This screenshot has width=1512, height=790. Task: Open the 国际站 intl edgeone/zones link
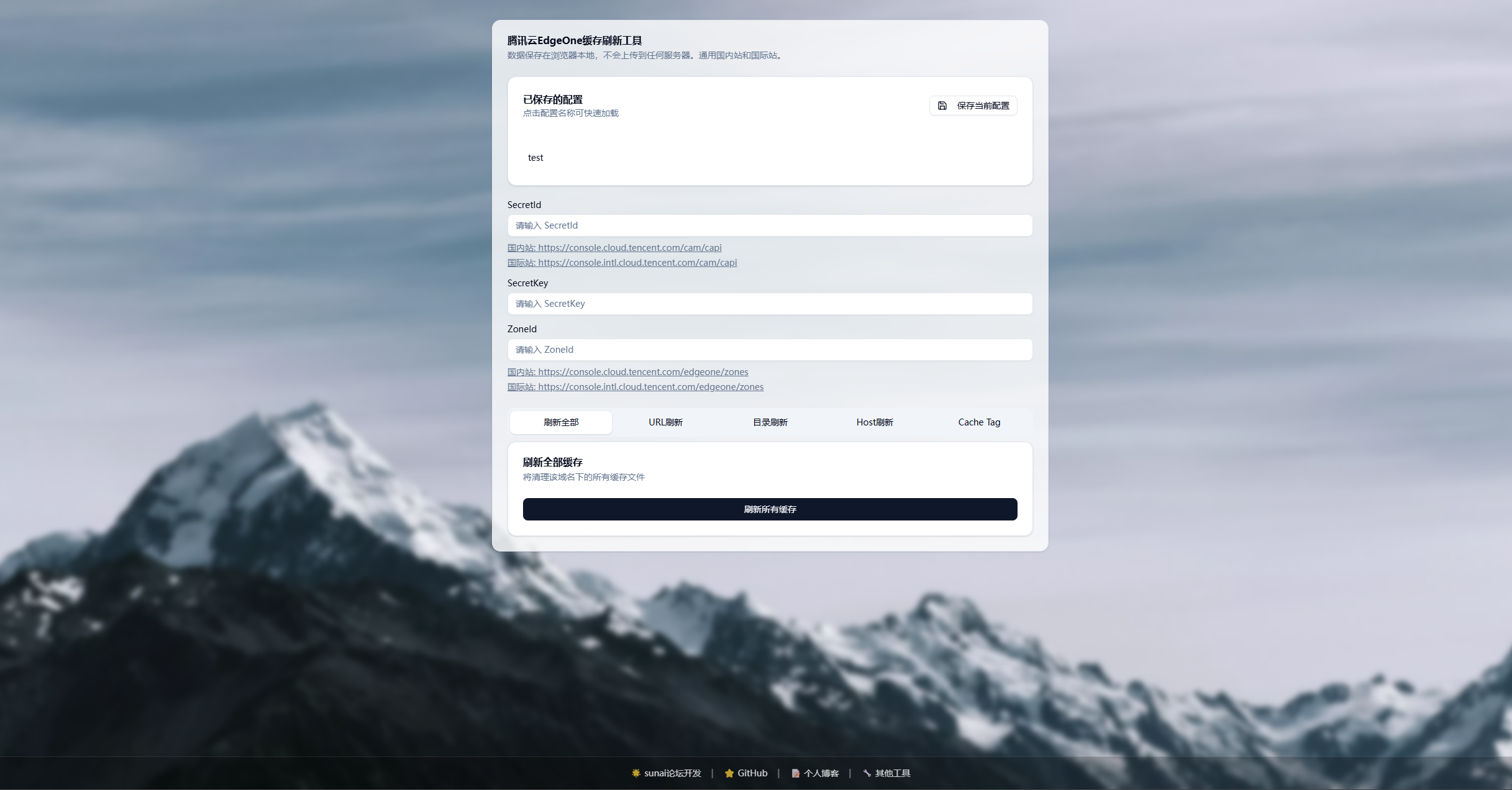635,387
